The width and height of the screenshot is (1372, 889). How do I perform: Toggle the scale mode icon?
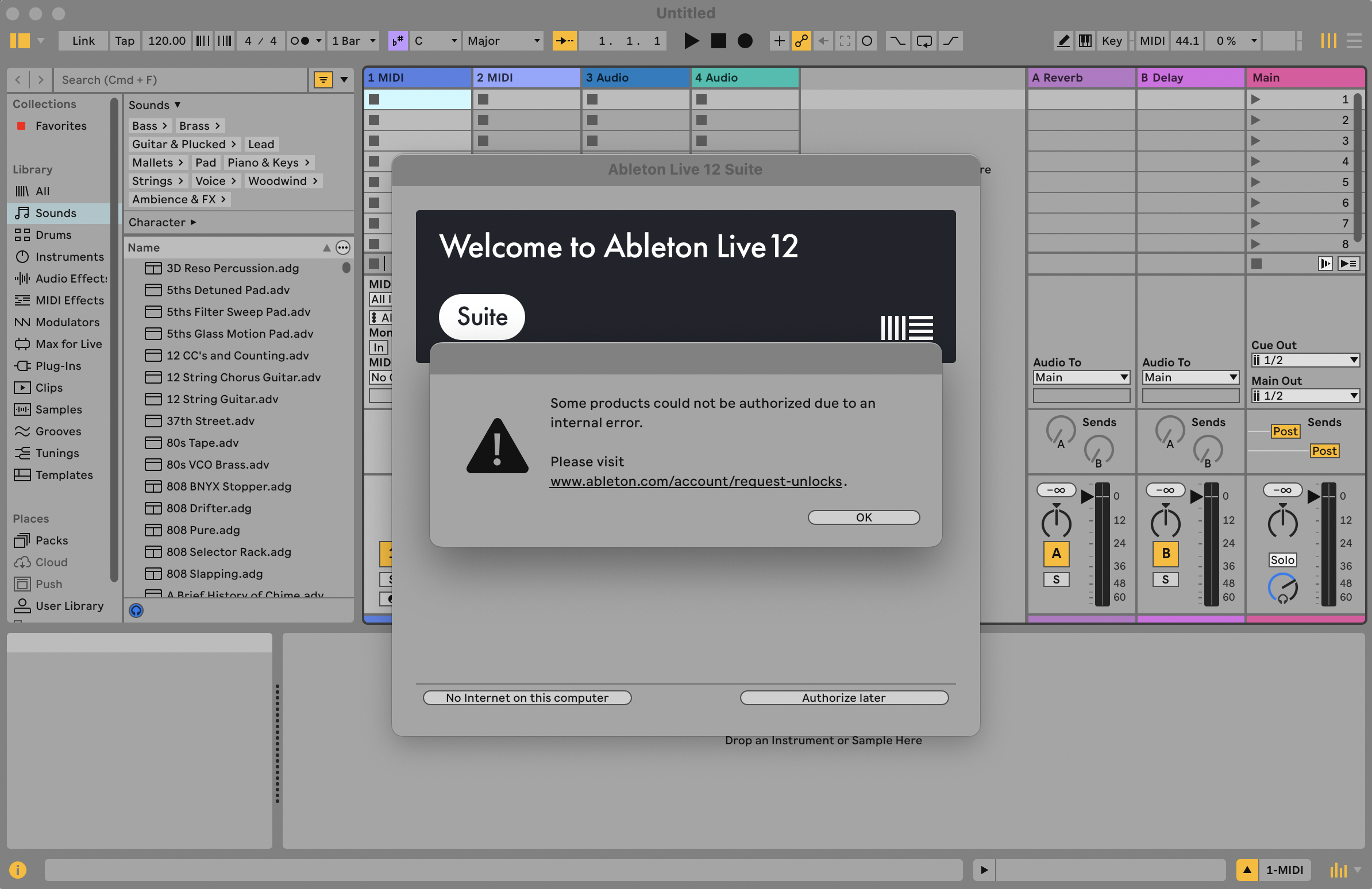tap(398, 41)
